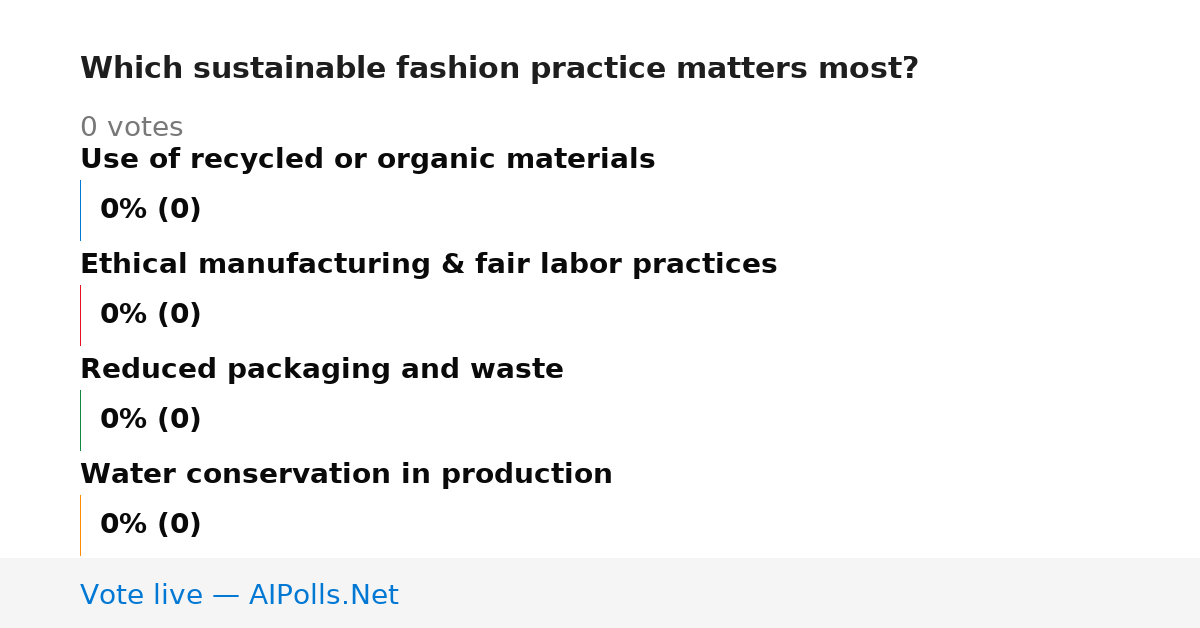
Task: Click the '0 votes' total count
Action: click(131, 127)
